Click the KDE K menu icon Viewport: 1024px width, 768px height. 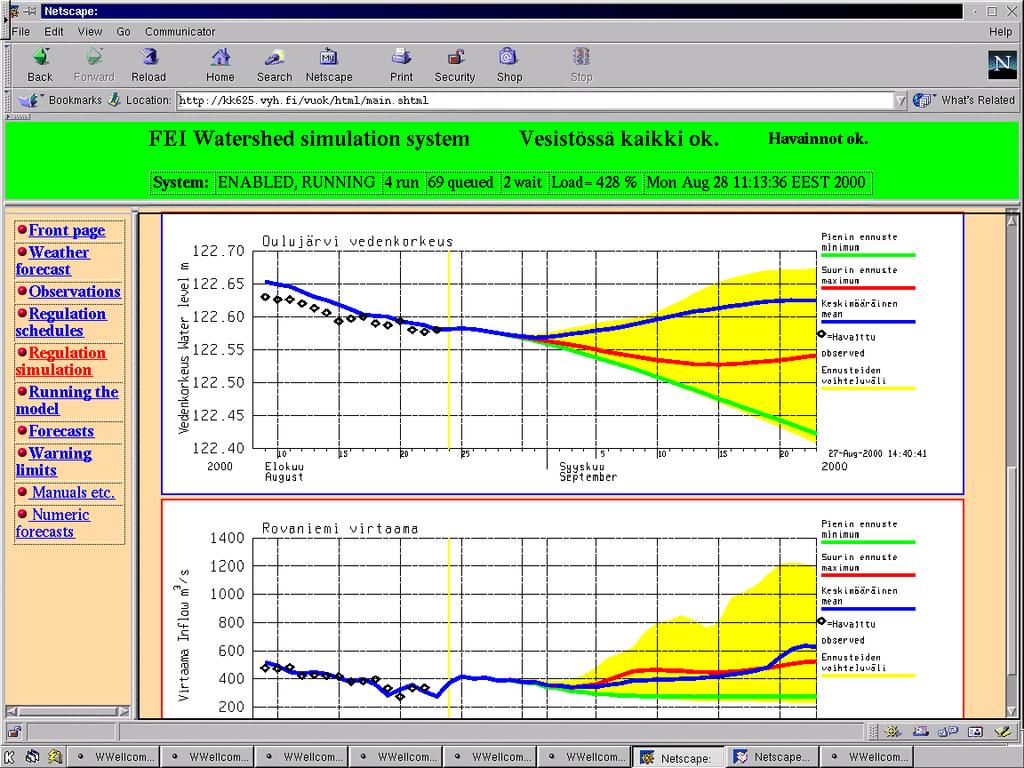pyautogui.click(x=10, y=758)
